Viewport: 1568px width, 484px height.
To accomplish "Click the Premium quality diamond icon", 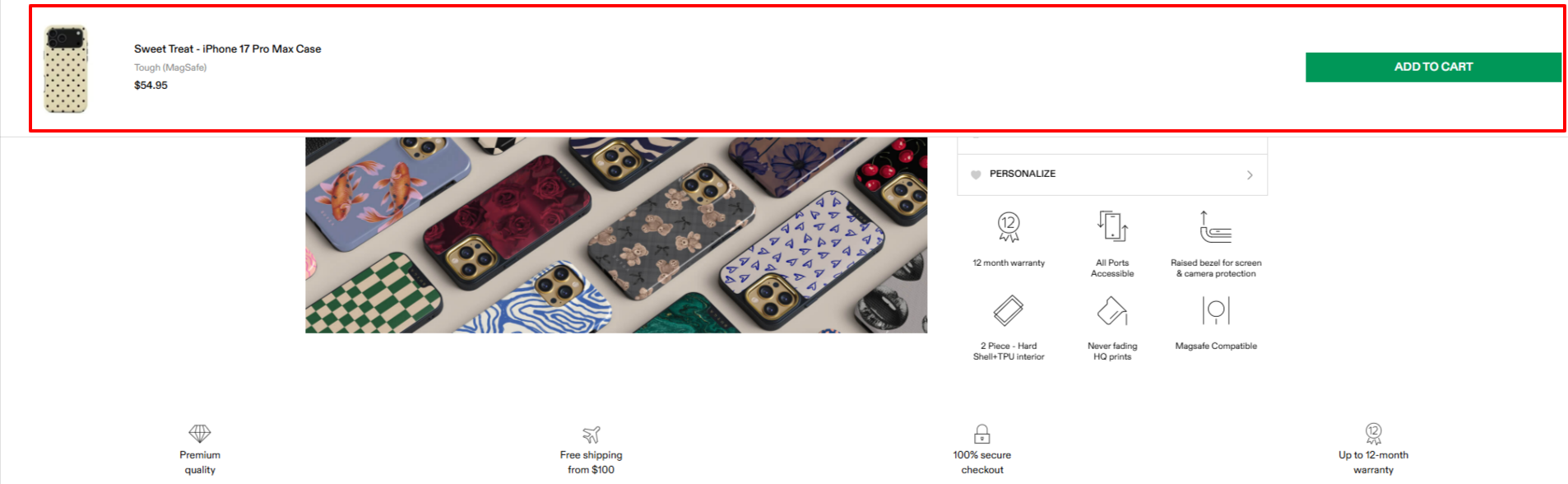I will 200,433.
